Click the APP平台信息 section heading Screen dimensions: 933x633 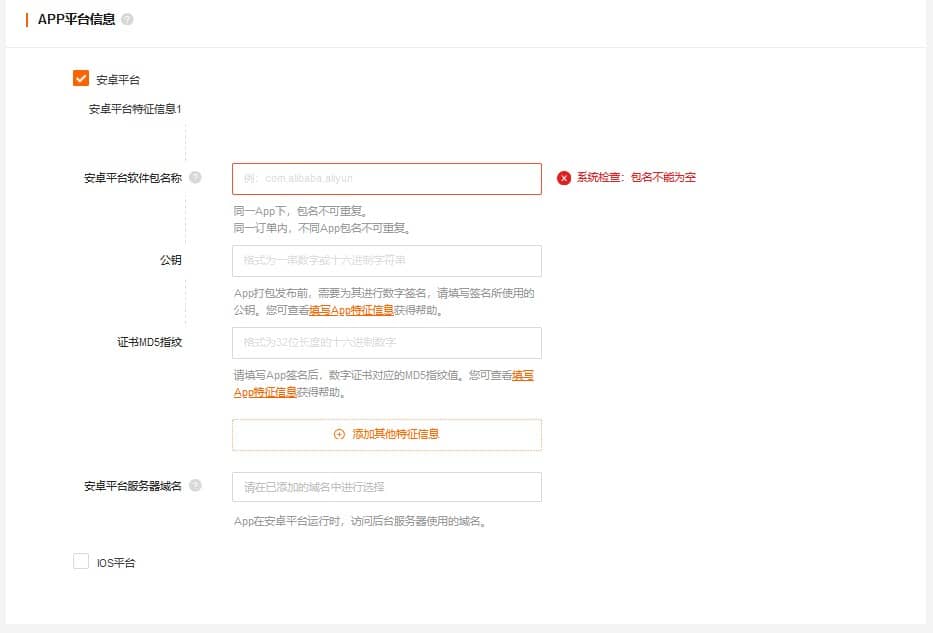coord(76,19)
